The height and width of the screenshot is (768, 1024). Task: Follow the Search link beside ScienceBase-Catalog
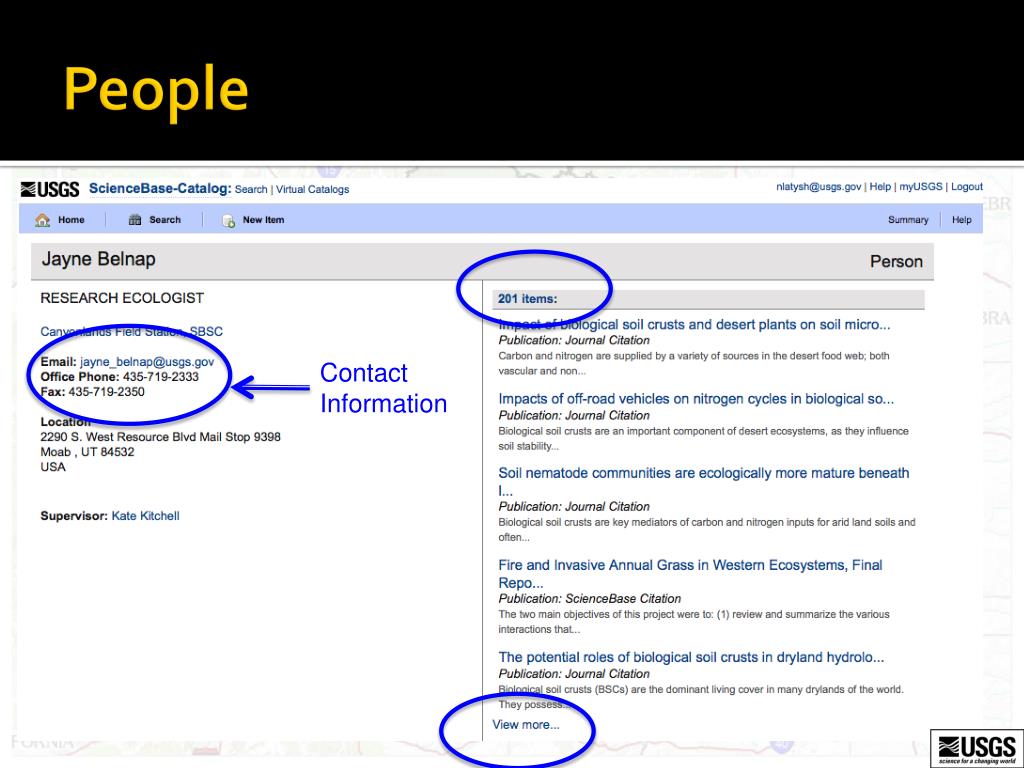click(251, 189)
